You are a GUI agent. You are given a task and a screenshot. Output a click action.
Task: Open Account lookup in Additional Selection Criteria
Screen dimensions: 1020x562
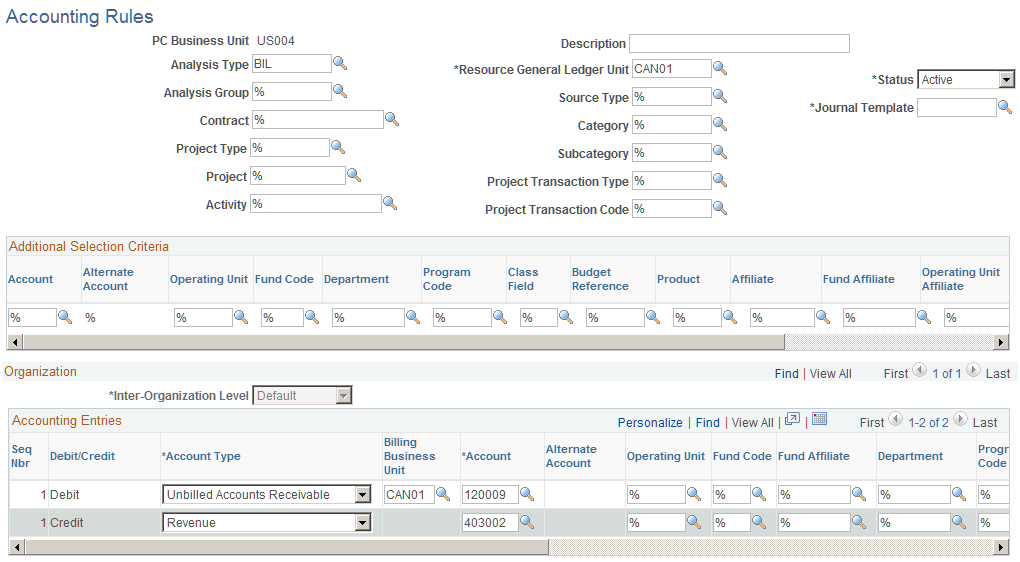pos(65,317)
